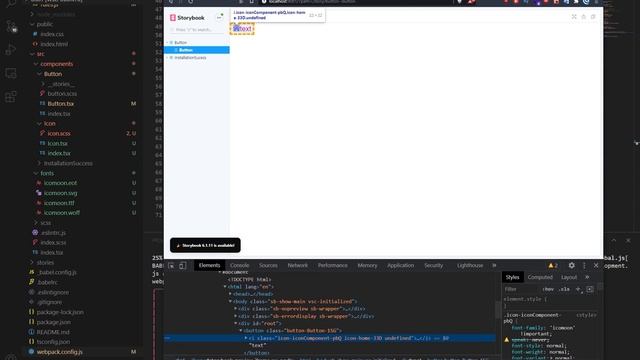640x360 pixels.
Task: Expand the __stories__ folder
Action: [x=43, y=84]
